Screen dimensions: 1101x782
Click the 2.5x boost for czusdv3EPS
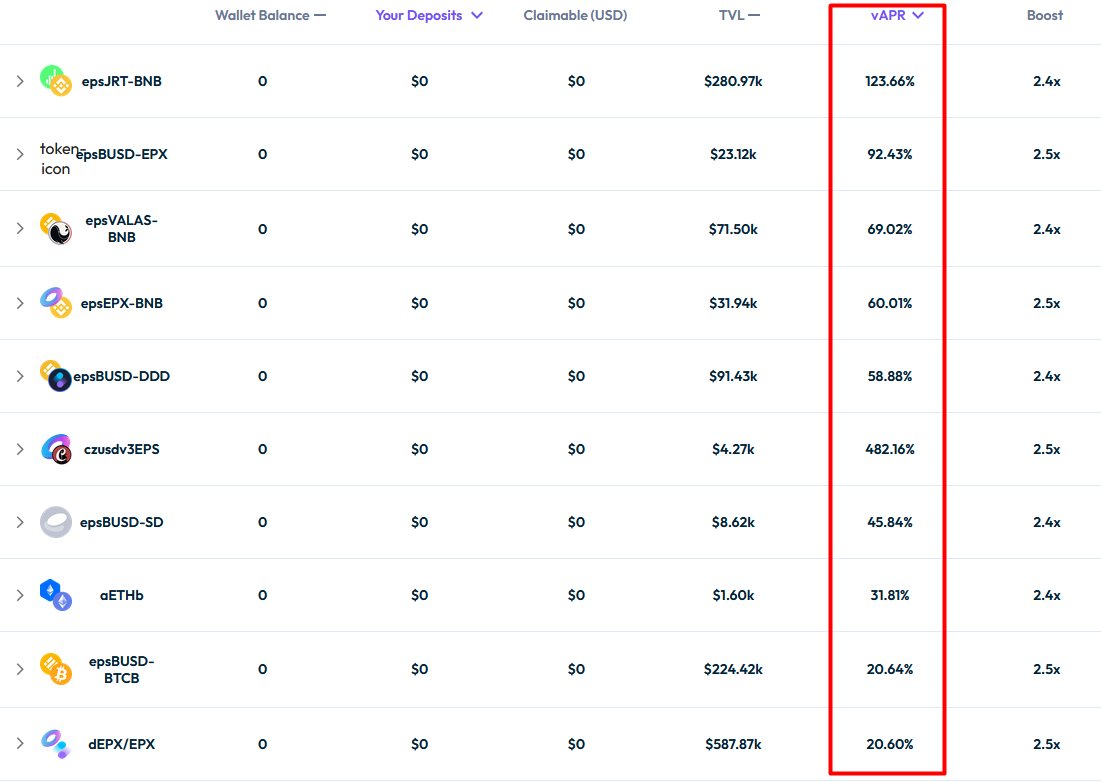pyautogui.click(x=1046, y=449)
